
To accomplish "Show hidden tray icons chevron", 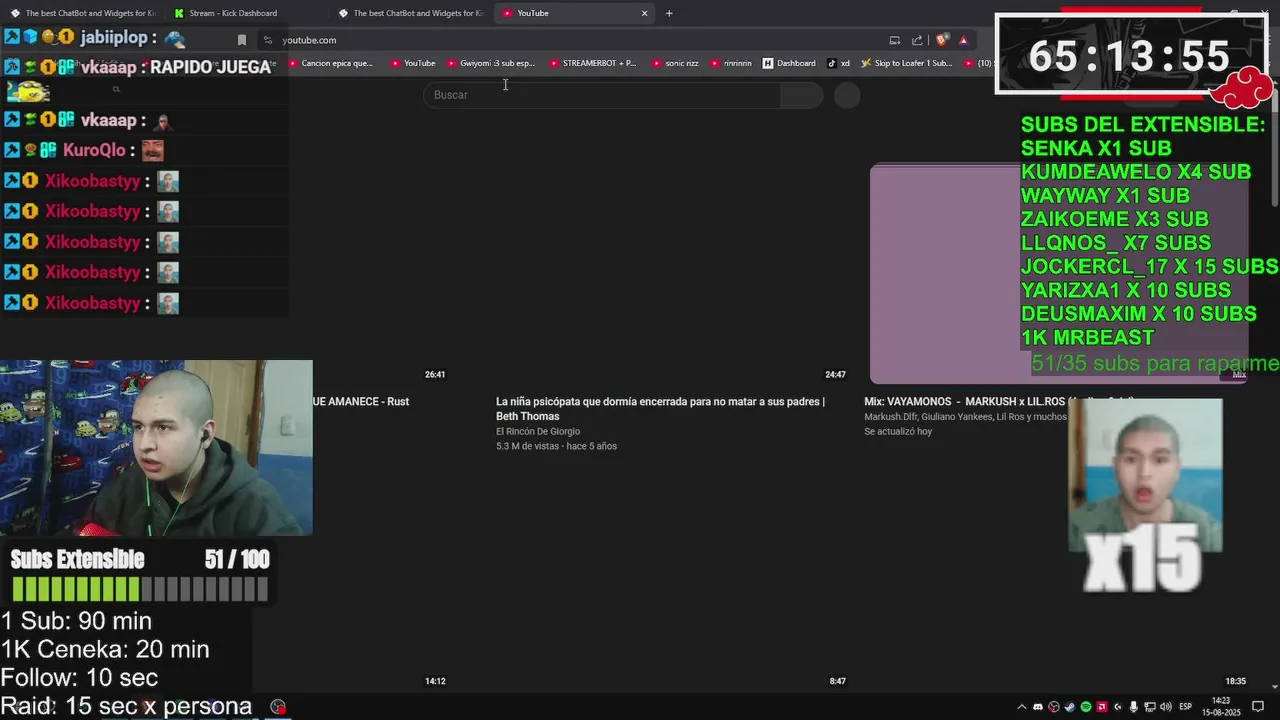I will (x=1022, y=707).
